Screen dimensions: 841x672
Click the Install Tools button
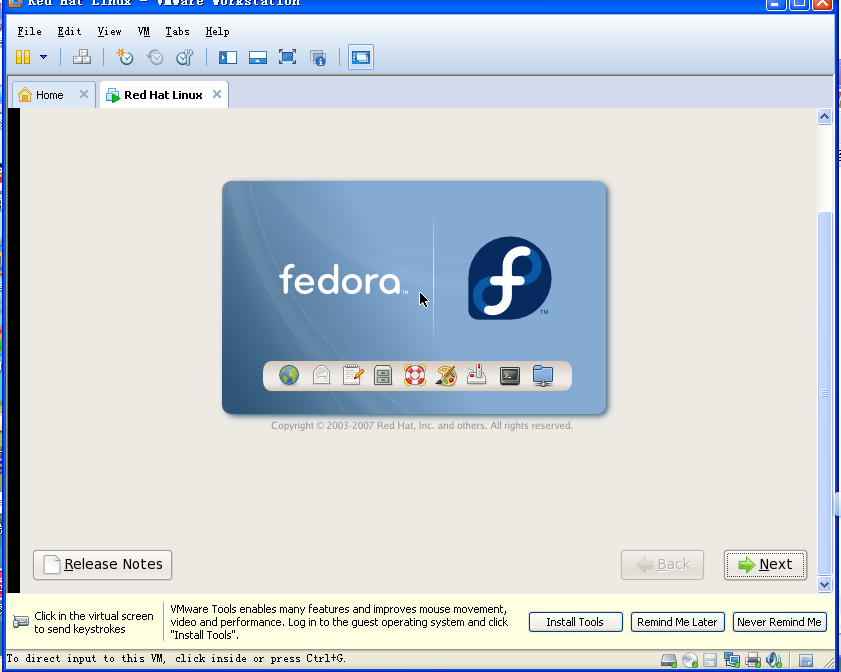pyautogui.click(x=575, y=621)
